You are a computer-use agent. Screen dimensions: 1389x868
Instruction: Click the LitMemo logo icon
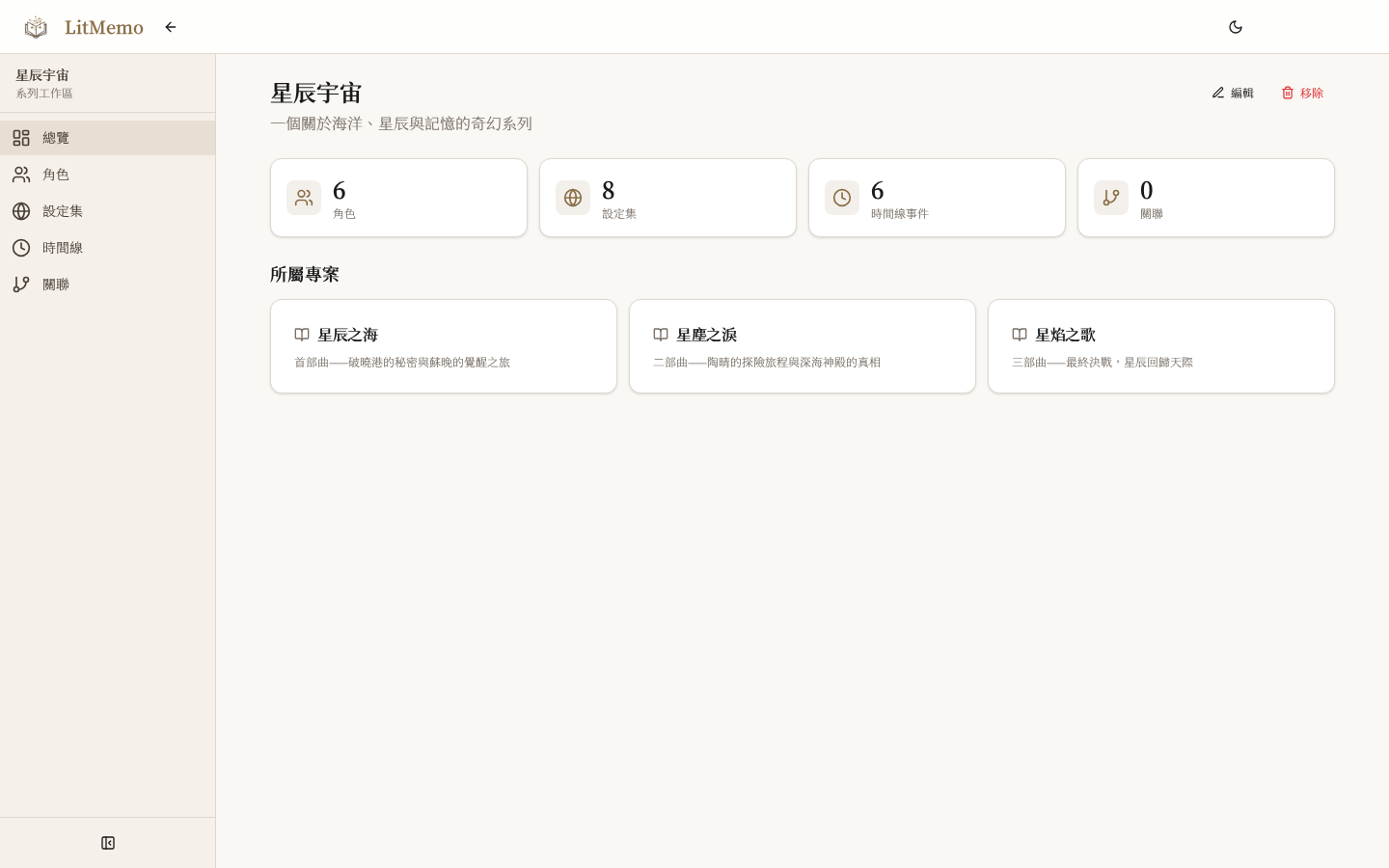[x=36, y=27]
